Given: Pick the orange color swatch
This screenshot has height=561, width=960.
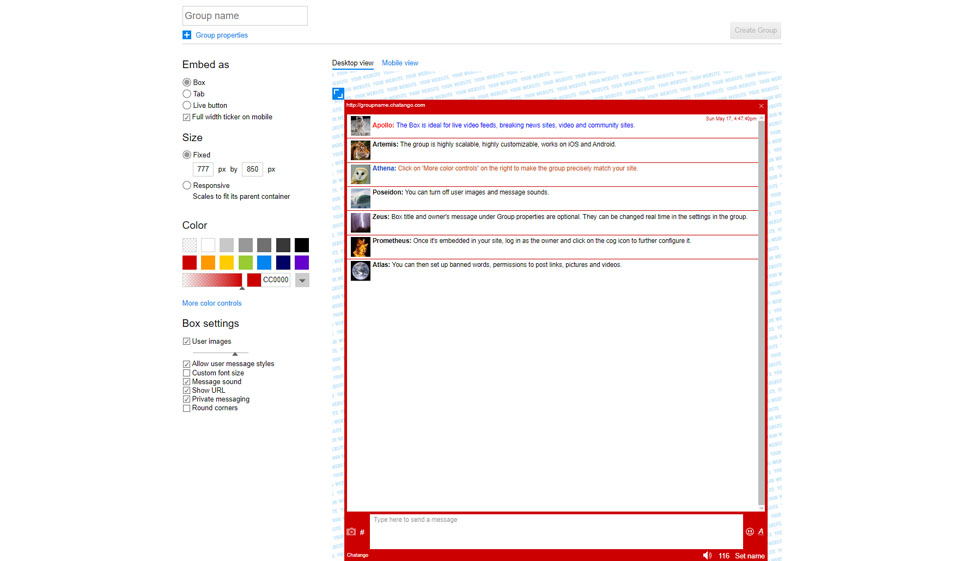Looking at the screenshot, I should (208, 262).
